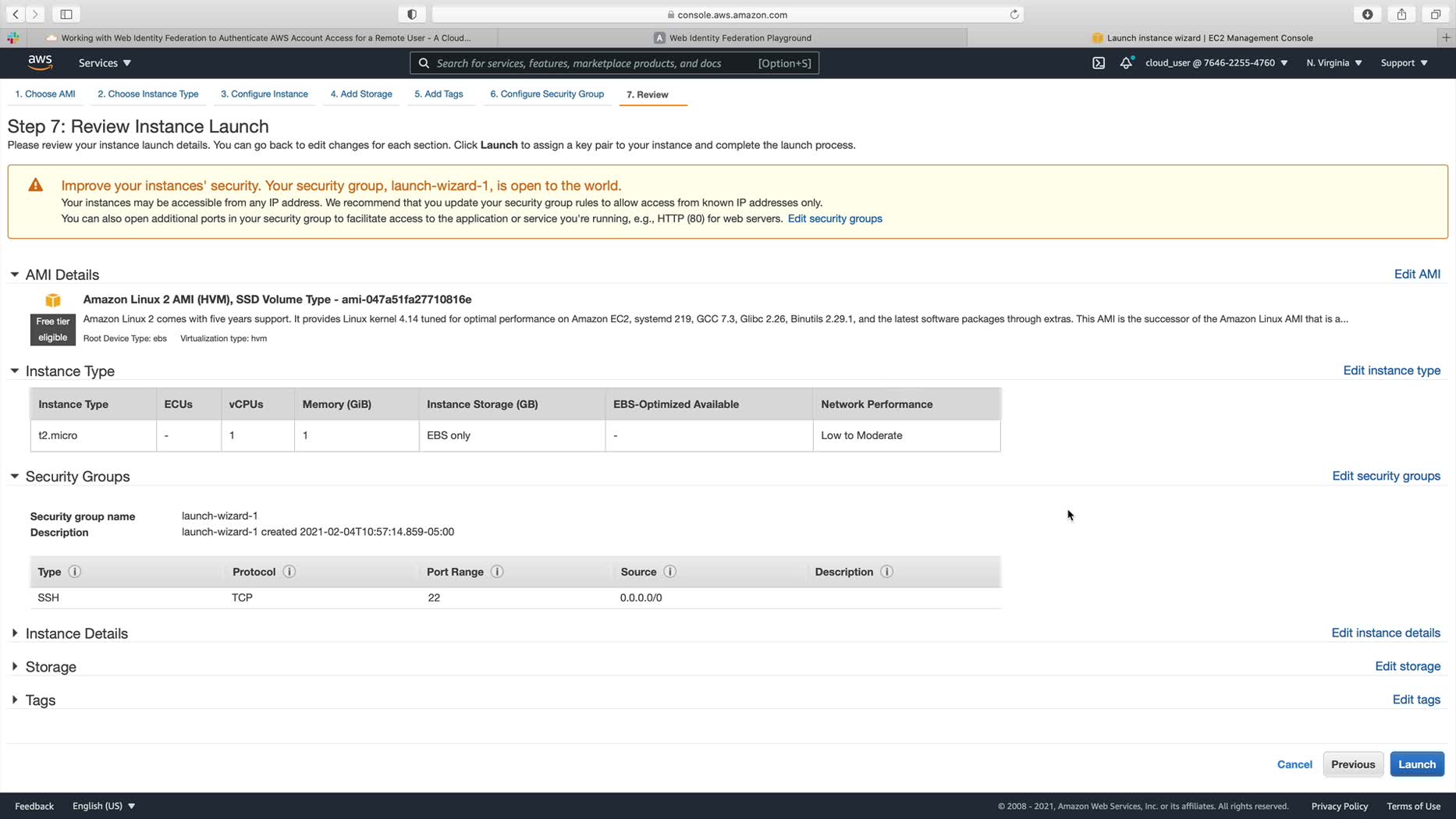Viewport: 1456px width, 819px height.
Task: Open AWS CloudShell icon
Action: 1099,63
